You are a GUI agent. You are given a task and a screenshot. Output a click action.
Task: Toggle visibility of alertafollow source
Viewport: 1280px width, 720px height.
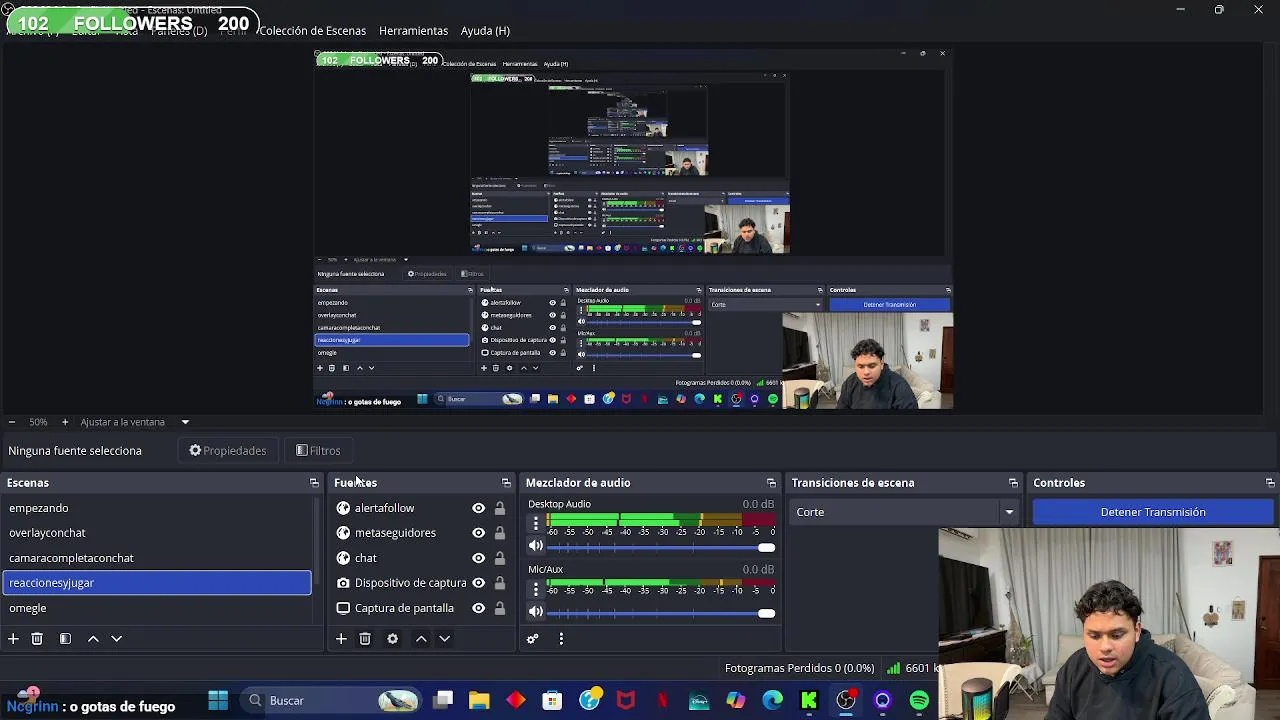478,508
